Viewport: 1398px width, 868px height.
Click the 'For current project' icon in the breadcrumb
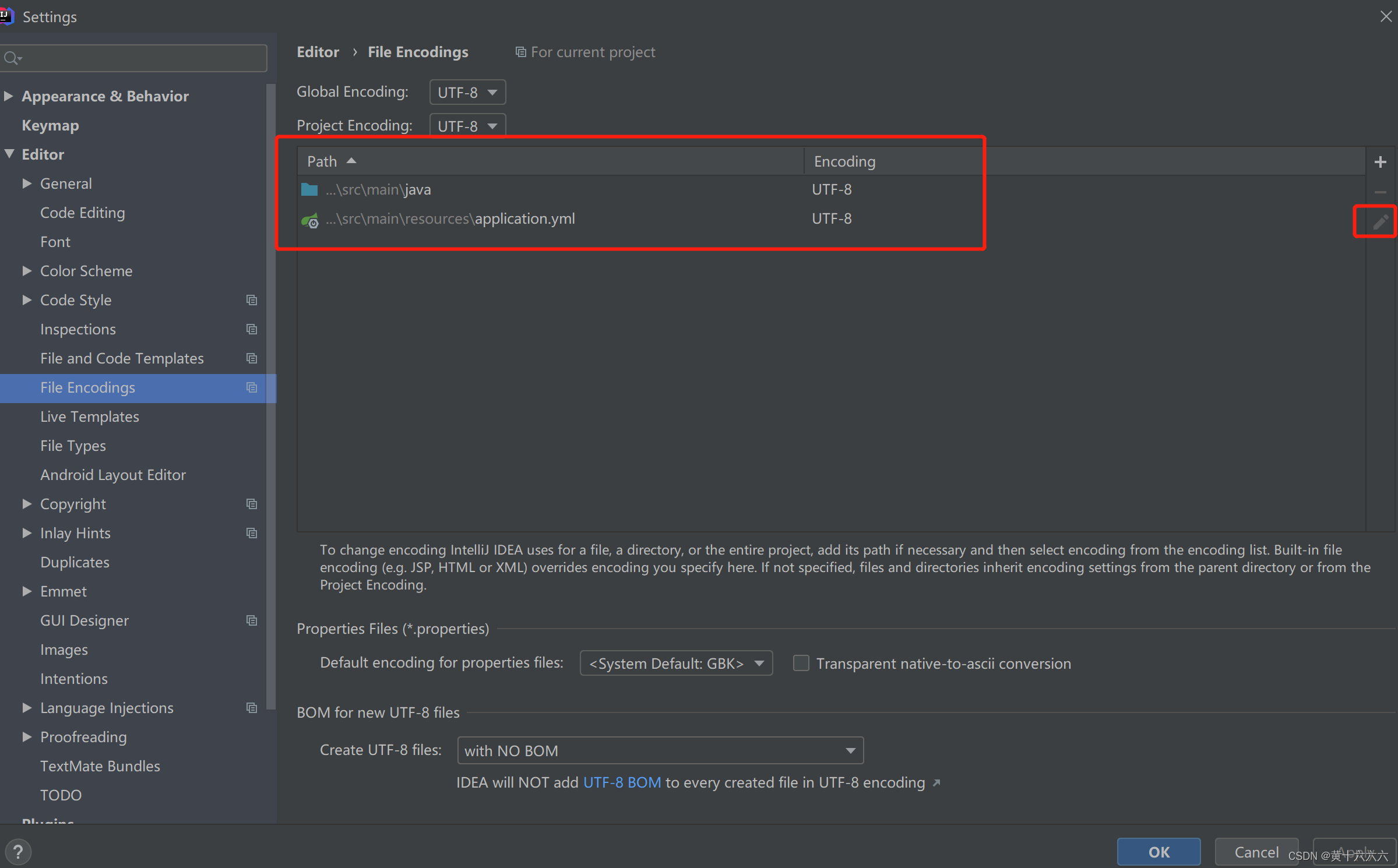coord(520,52)
